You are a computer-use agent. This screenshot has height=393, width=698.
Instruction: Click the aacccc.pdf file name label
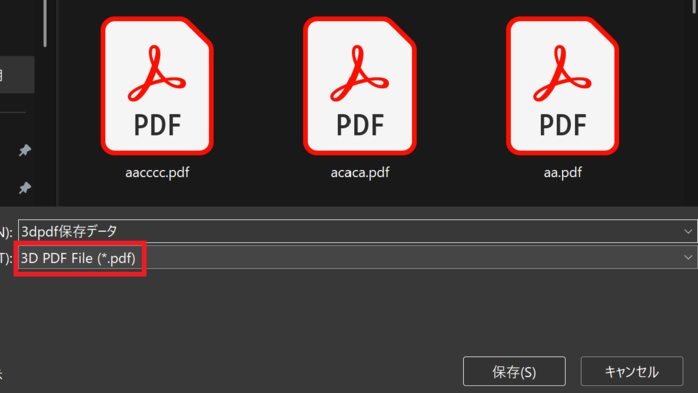pyautogui.click(x=157, y=173)
